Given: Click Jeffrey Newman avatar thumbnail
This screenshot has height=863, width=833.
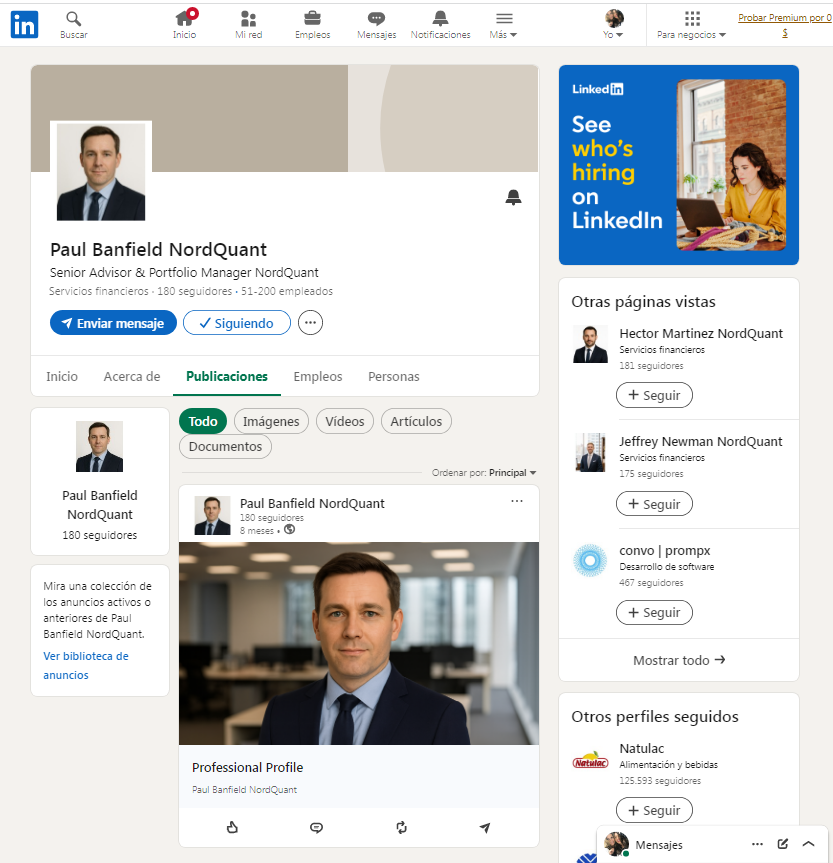Looking at the screenshot, I should coord(590,452).
